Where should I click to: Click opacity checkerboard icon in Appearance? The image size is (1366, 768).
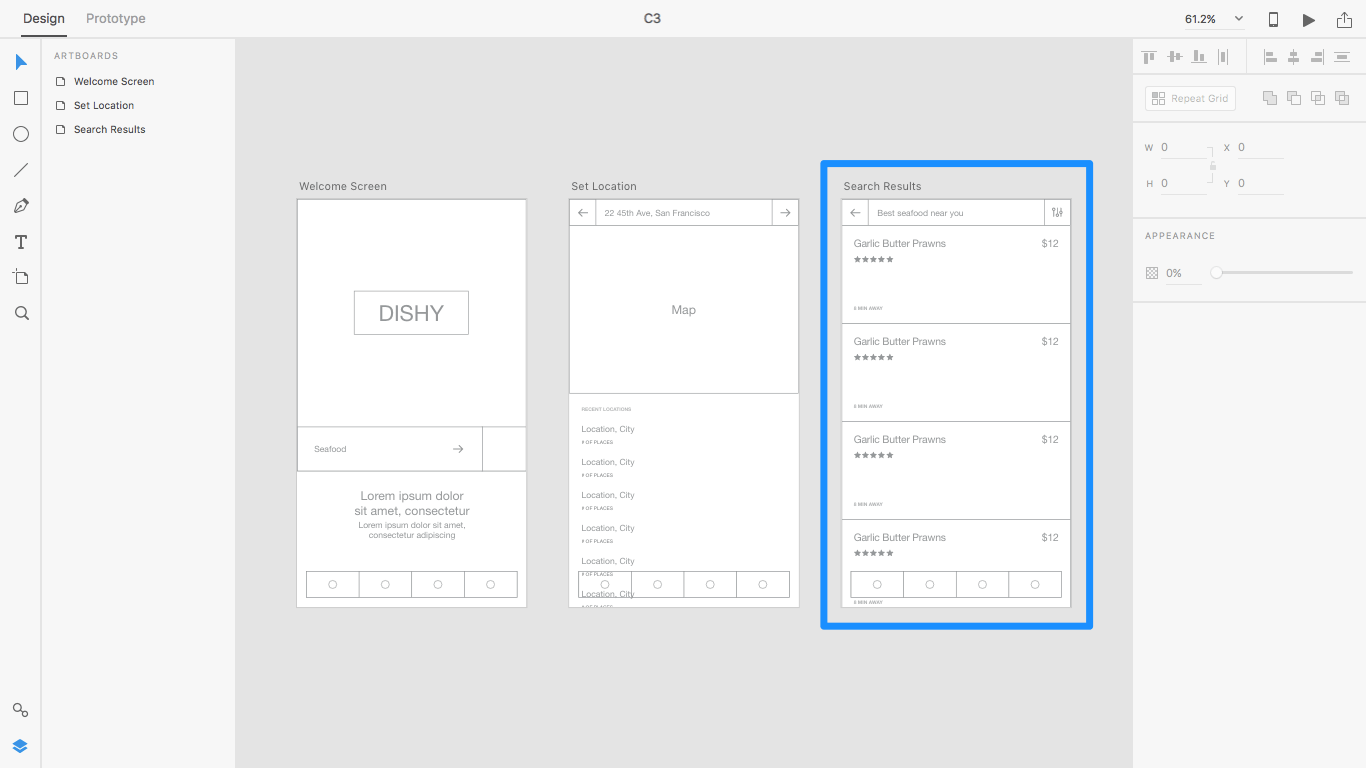[1151, 273]
